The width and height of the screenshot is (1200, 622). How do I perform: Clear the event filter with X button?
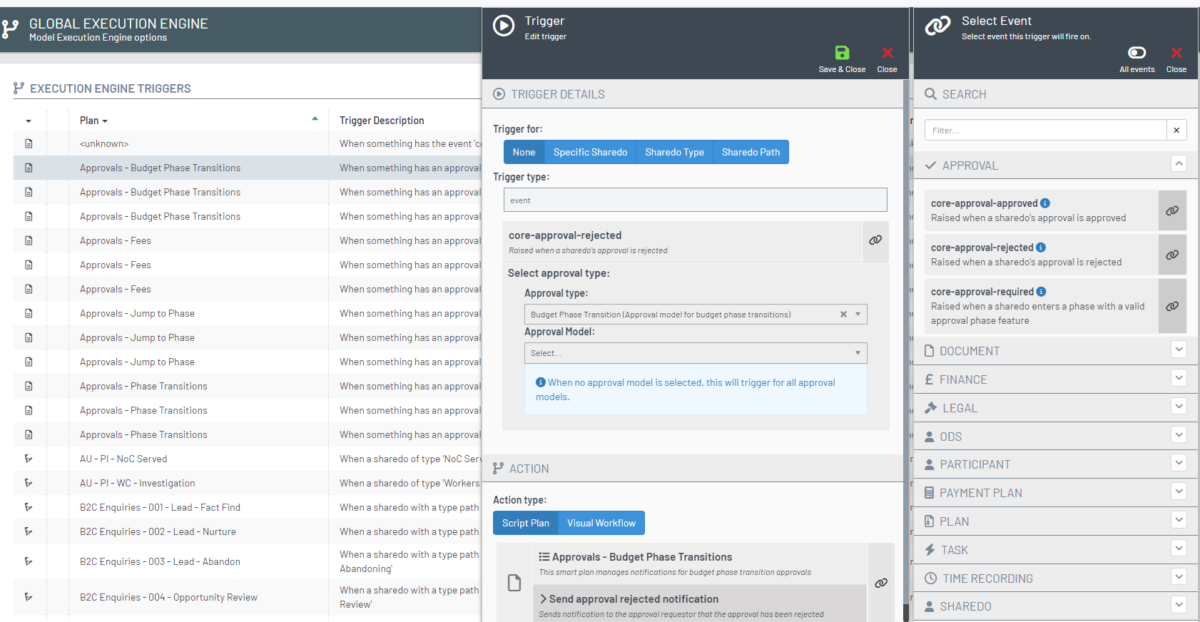1176,130
